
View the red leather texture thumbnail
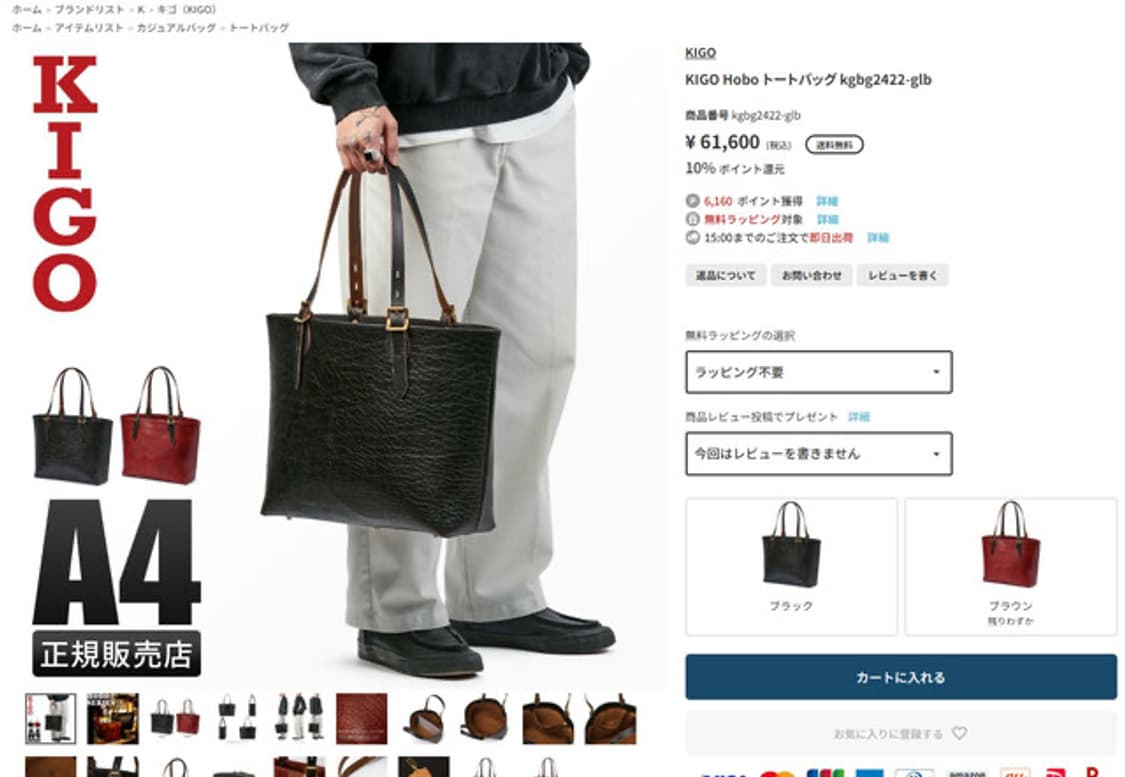(362, 718)
